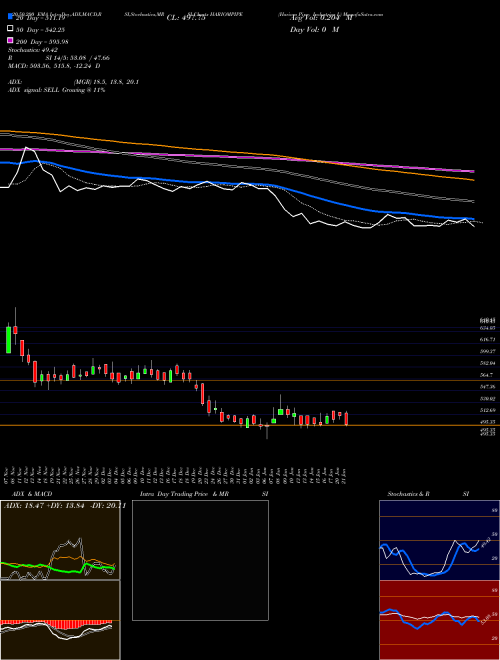The image size is (500, 660).
Task: Click the 616.71 price axis label
Action: coord(489,339)
